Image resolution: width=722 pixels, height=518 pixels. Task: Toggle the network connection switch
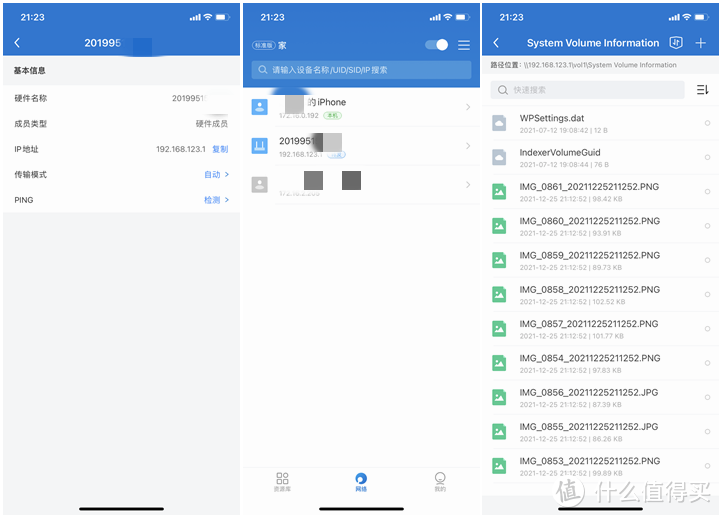tap(437, 45)
